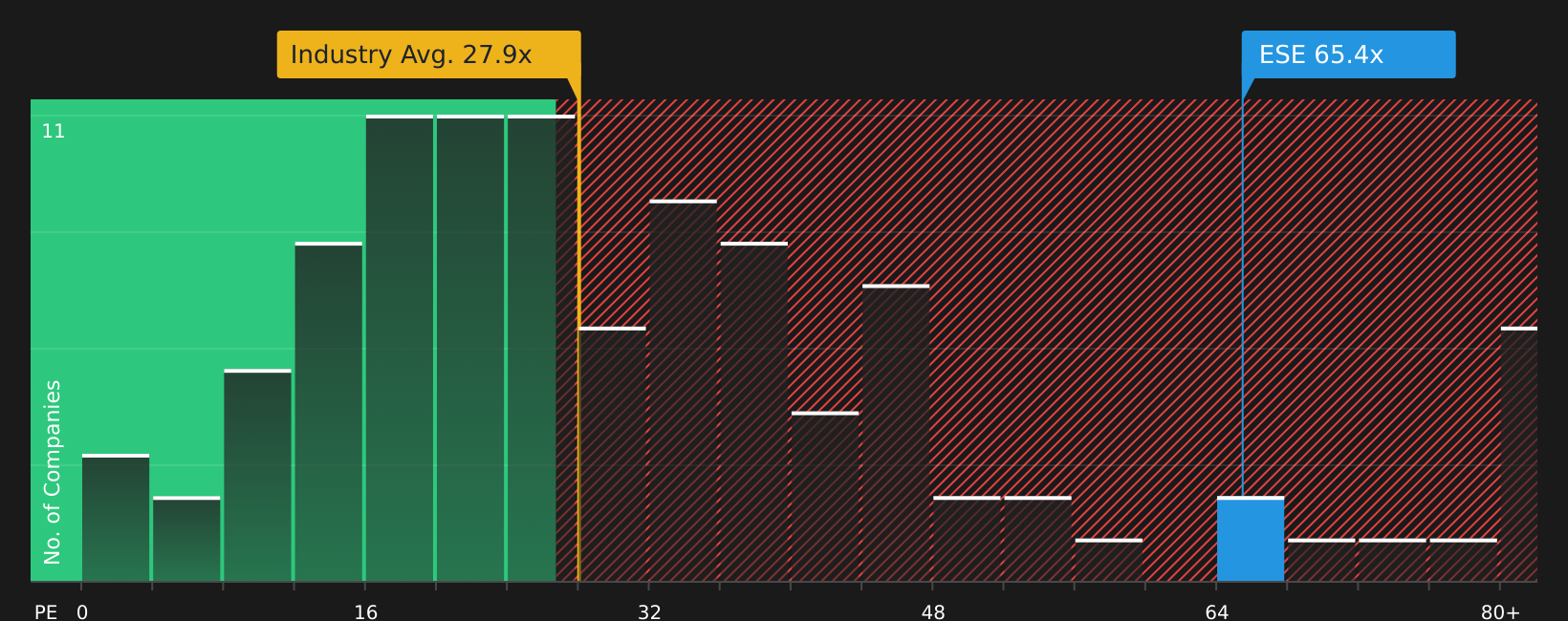The width and height of the screenshot is (1568, 621).
Task: Click the y-axis value 11
Action: pos(54,131)
